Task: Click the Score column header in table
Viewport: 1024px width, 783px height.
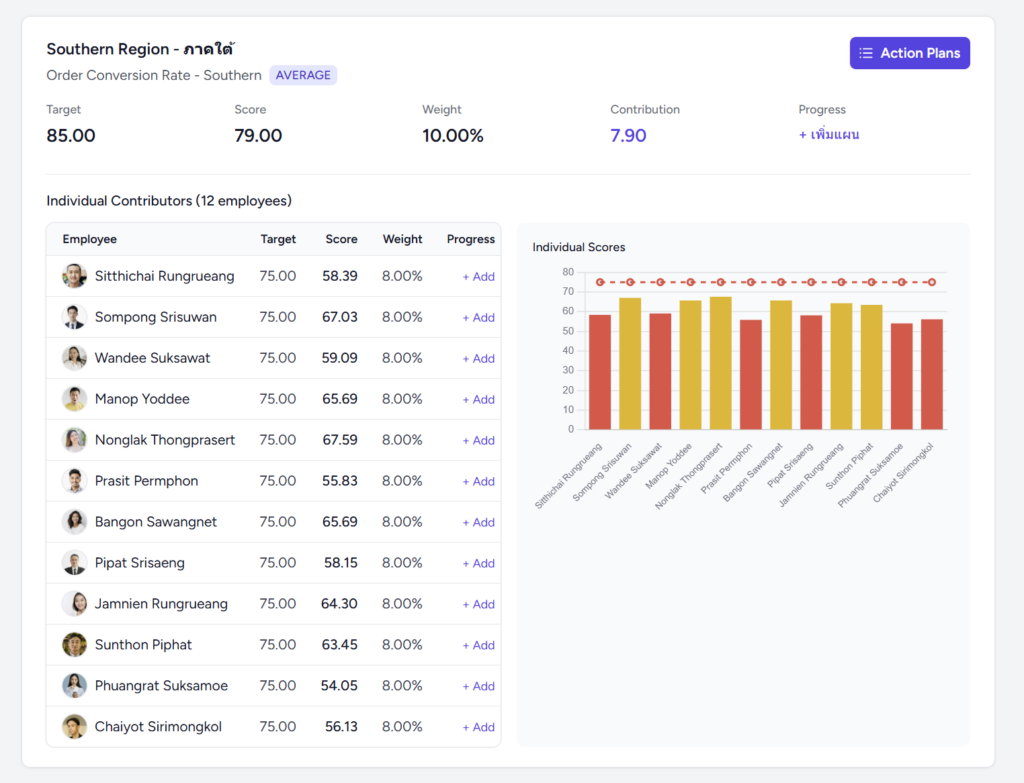Action: (x=341, y=239)
